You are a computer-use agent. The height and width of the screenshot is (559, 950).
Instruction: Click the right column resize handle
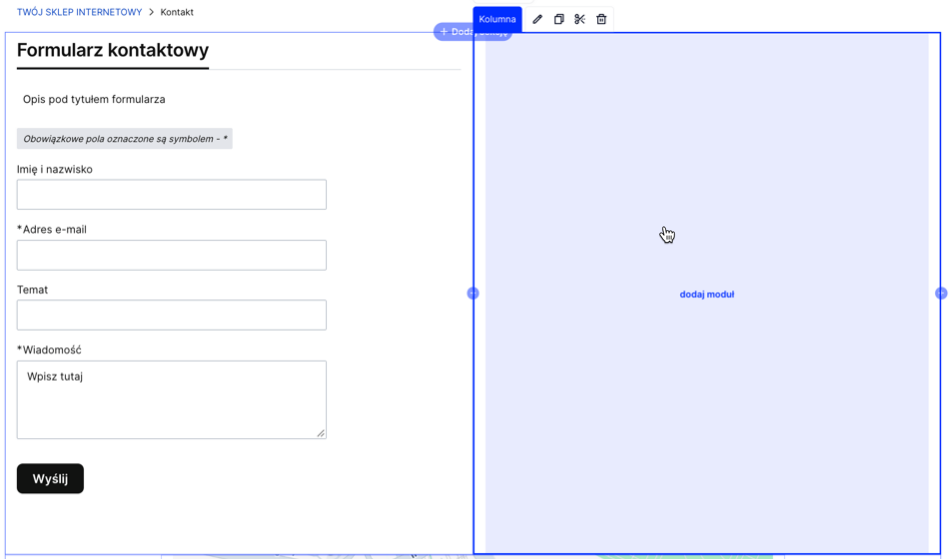(x=941, y=293)
